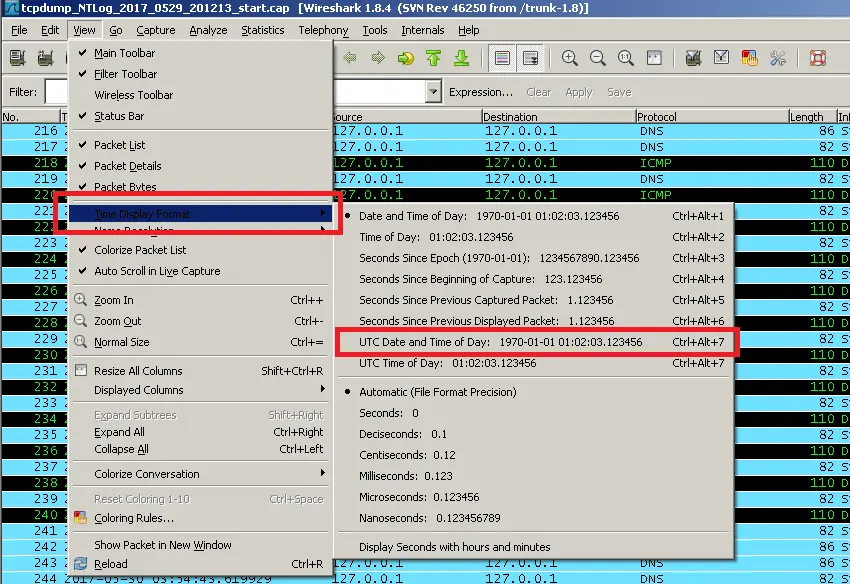Expand the Displayed Columns submenu
Image resolution: width=850 pixels, height=584 pixels.
pos(200,390)
